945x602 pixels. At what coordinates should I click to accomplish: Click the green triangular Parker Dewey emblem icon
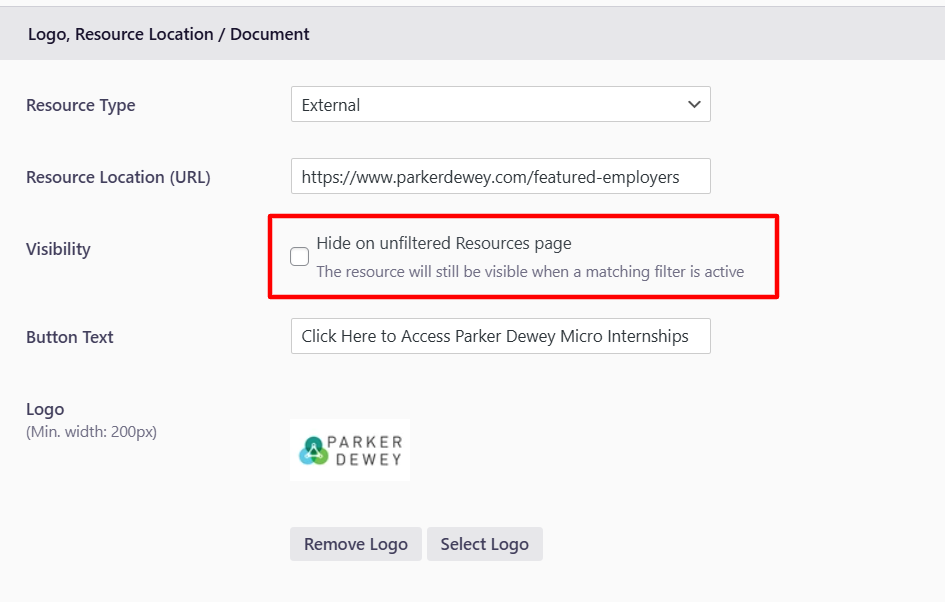click(x=313, y=451)
